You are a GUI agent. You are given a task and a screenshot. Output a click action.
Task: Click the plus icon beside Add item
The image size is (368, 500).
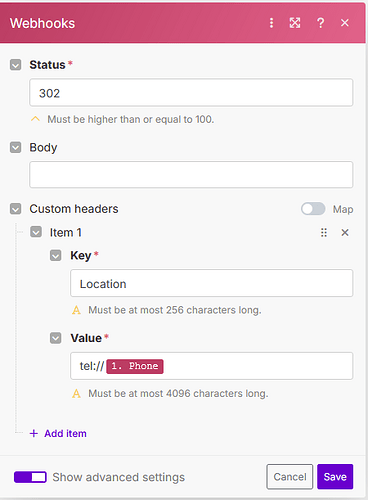(x=34, y=433)
